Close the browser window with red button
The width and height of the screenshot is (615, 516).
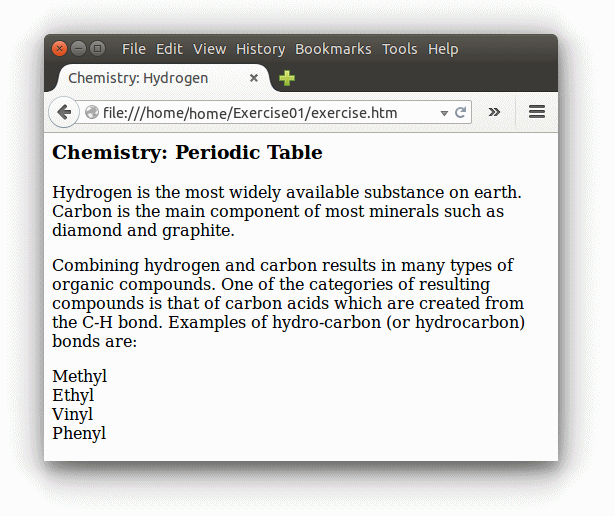click(x=59, y=49)
